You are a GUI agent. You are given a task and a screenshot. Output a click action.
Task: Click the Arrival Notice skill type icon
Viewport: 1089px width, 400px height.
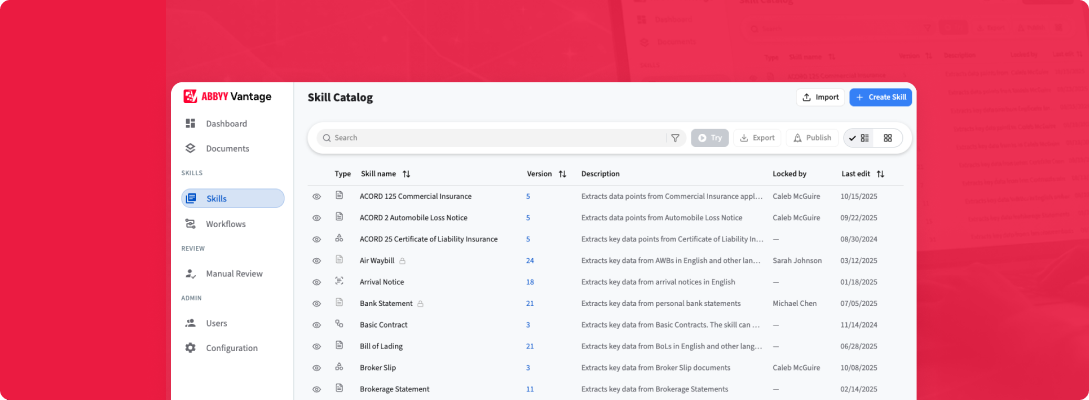pyautogui.click(x=339, y=282)
